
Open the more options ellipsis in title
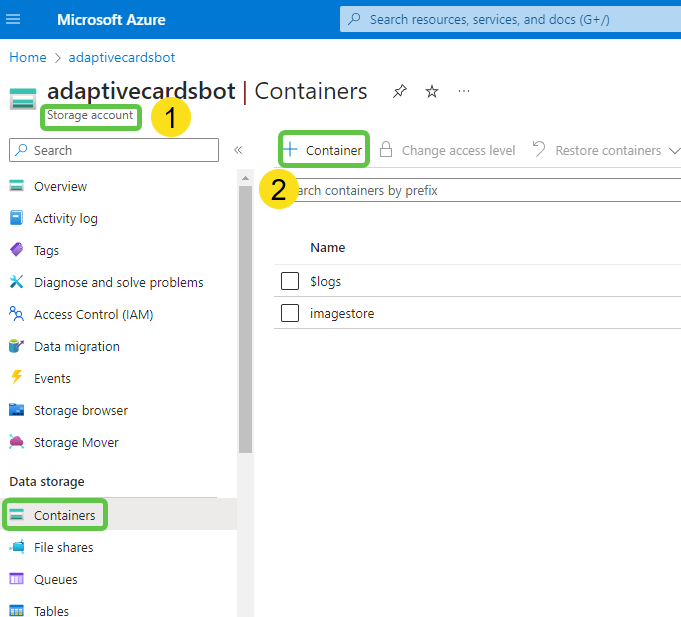(x=464, y=92)
